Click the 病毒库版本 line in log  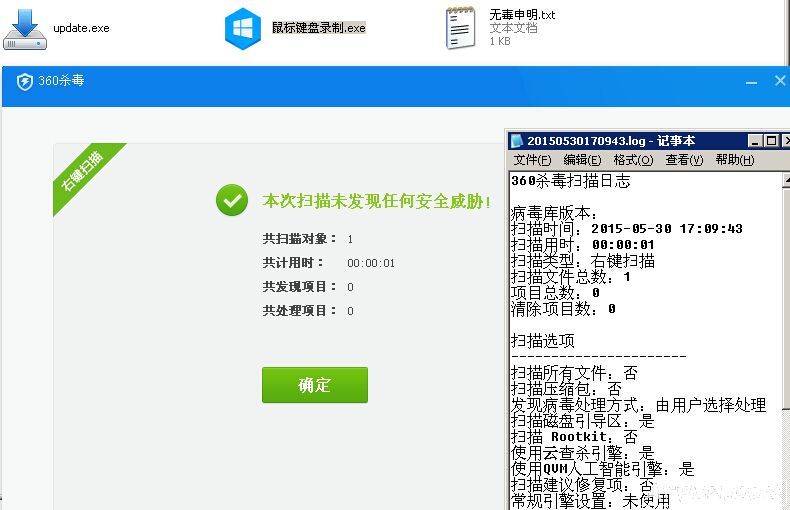(x=554, y=213)
